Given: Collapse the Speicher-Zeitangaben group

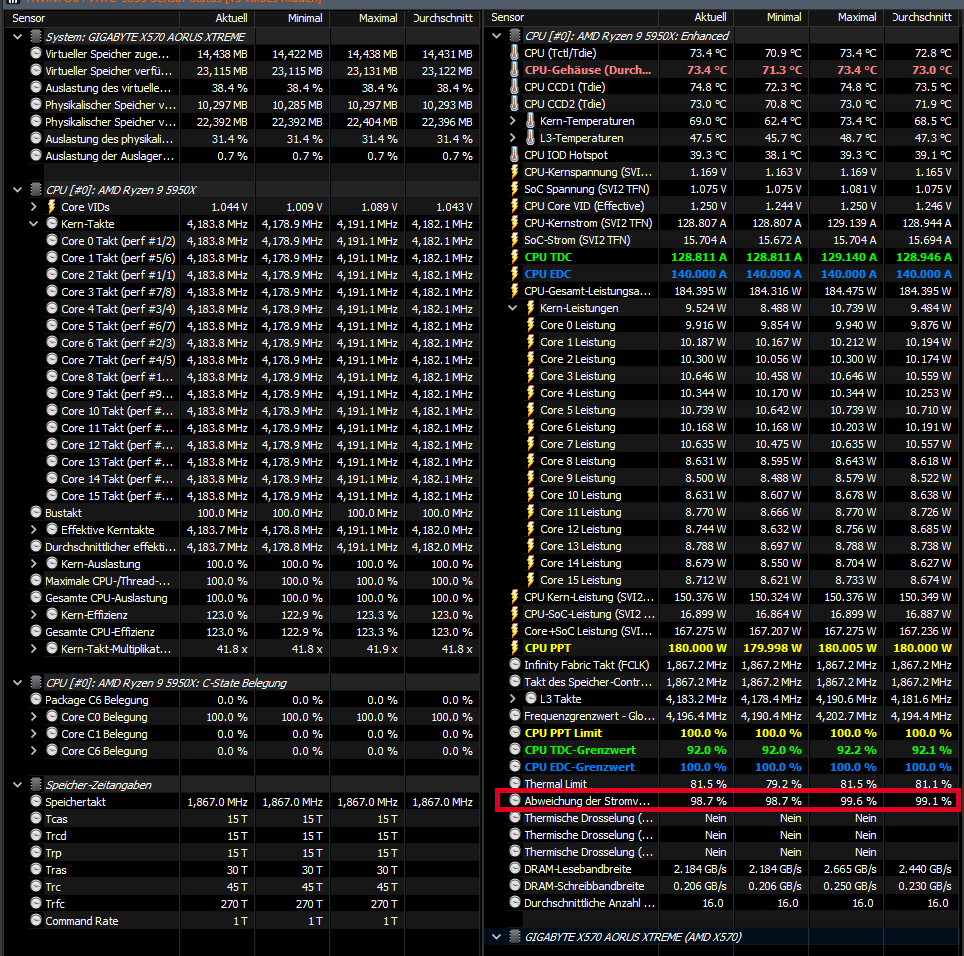Looking at the screenshot, I should click(x=17, y=785).
